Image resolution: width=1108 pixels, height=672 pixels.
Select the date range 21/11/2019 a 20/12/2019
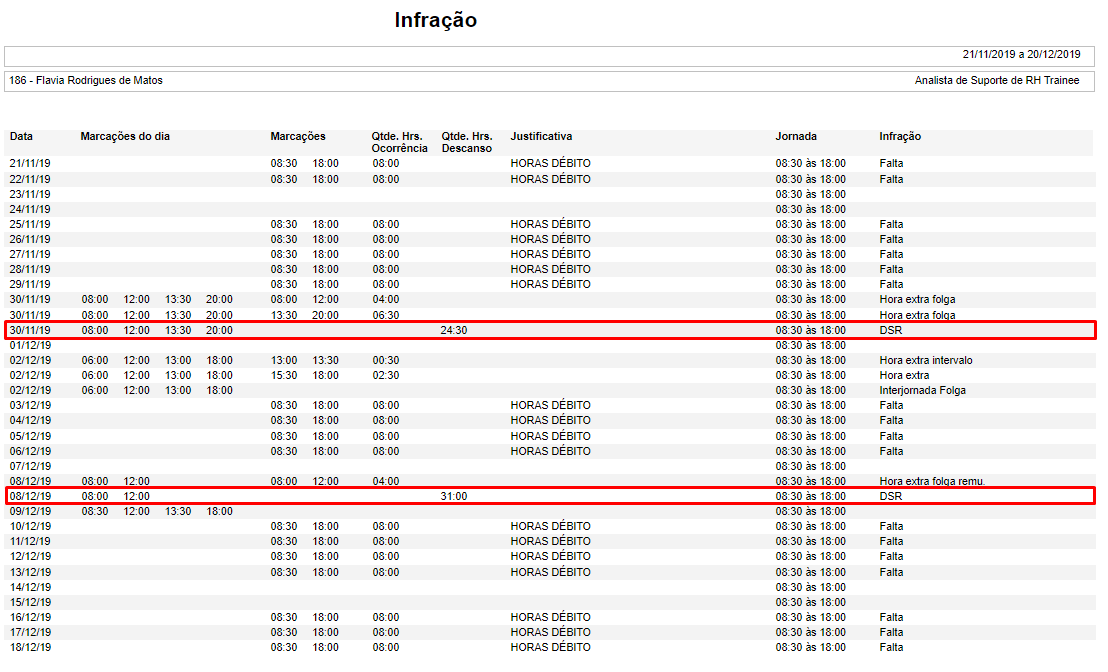point(1021,55)
